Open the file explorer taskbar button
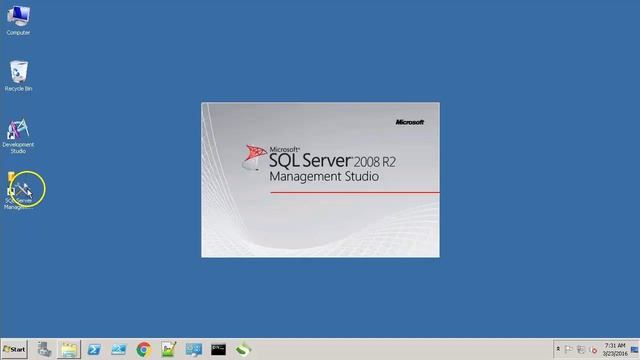Screen dimensions: 640x360 [x=69, y=349]
